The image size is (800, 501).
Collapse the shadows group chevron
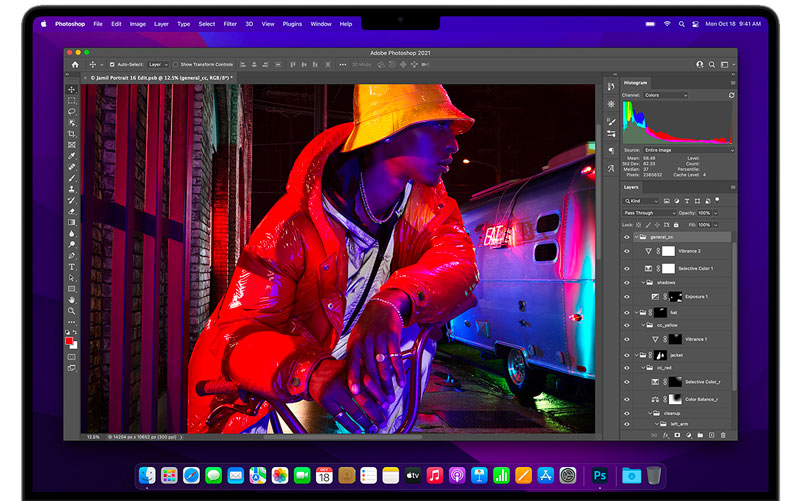click(643, 283)
